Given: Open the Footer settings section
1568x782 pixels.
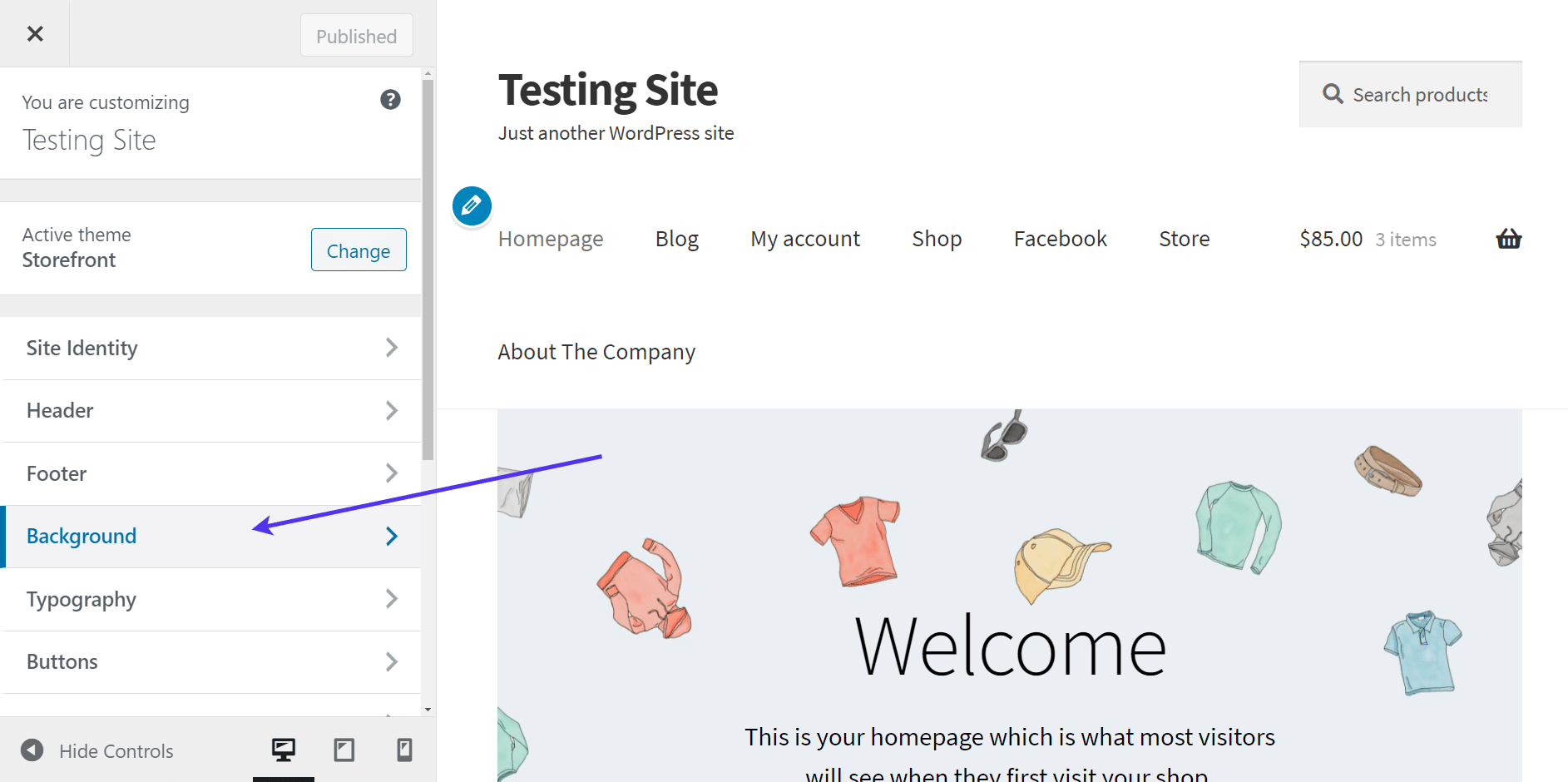Looking at the screenshot, I should click(x=210, y=473).
